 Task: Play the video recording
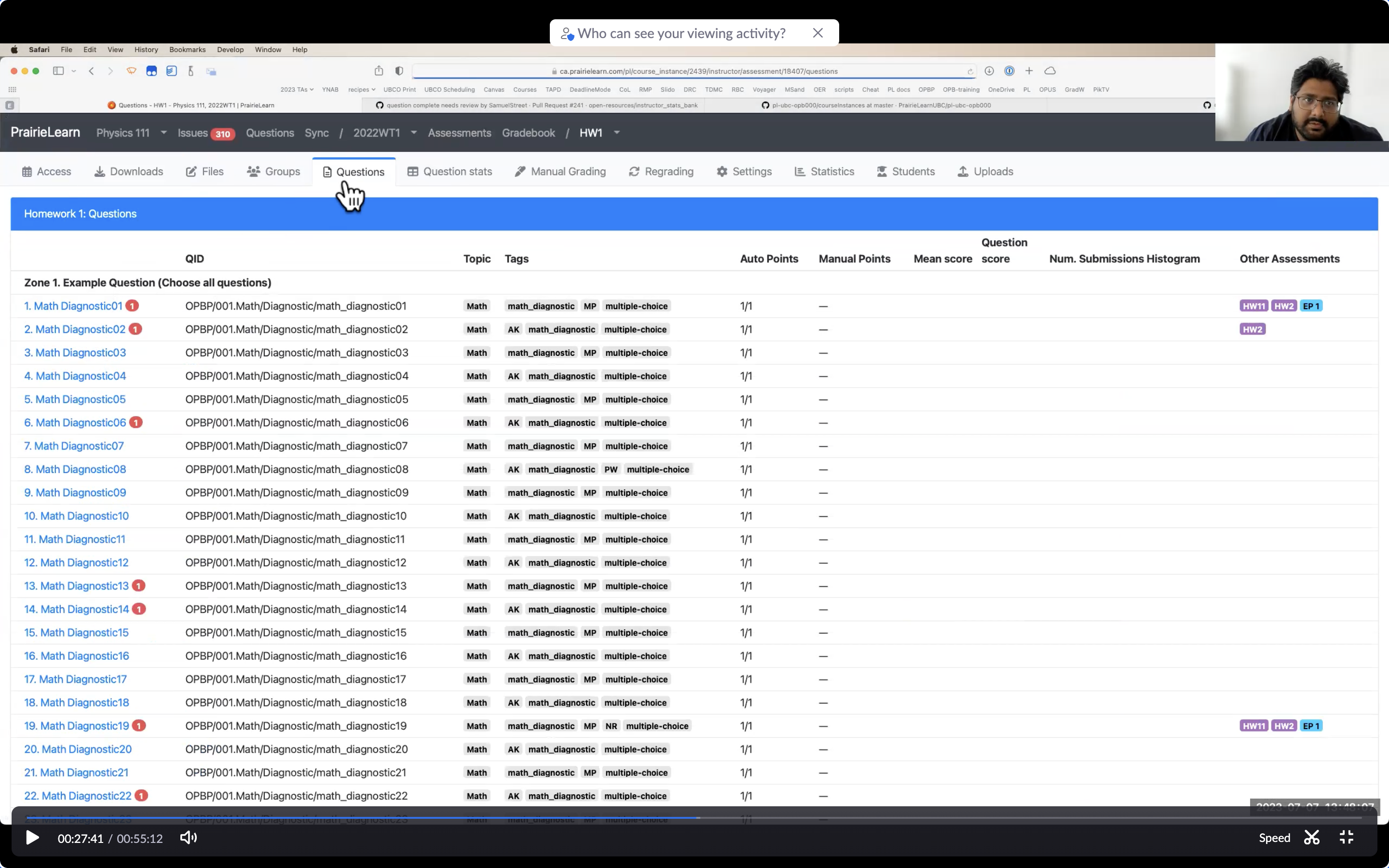point(32,838)
